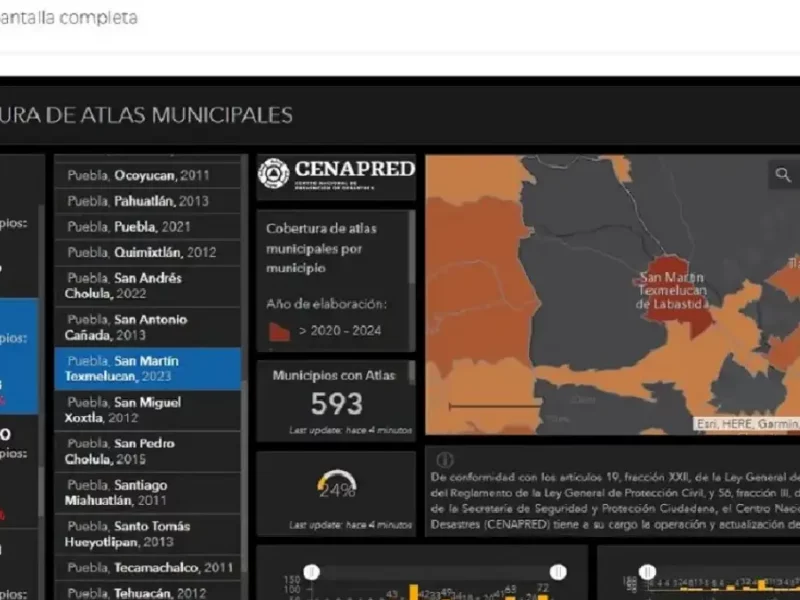Image resolution: width=800 pixels, height=600 pixels.
Task: Click the blue highlighted left panel card
Action: [19, 356]
